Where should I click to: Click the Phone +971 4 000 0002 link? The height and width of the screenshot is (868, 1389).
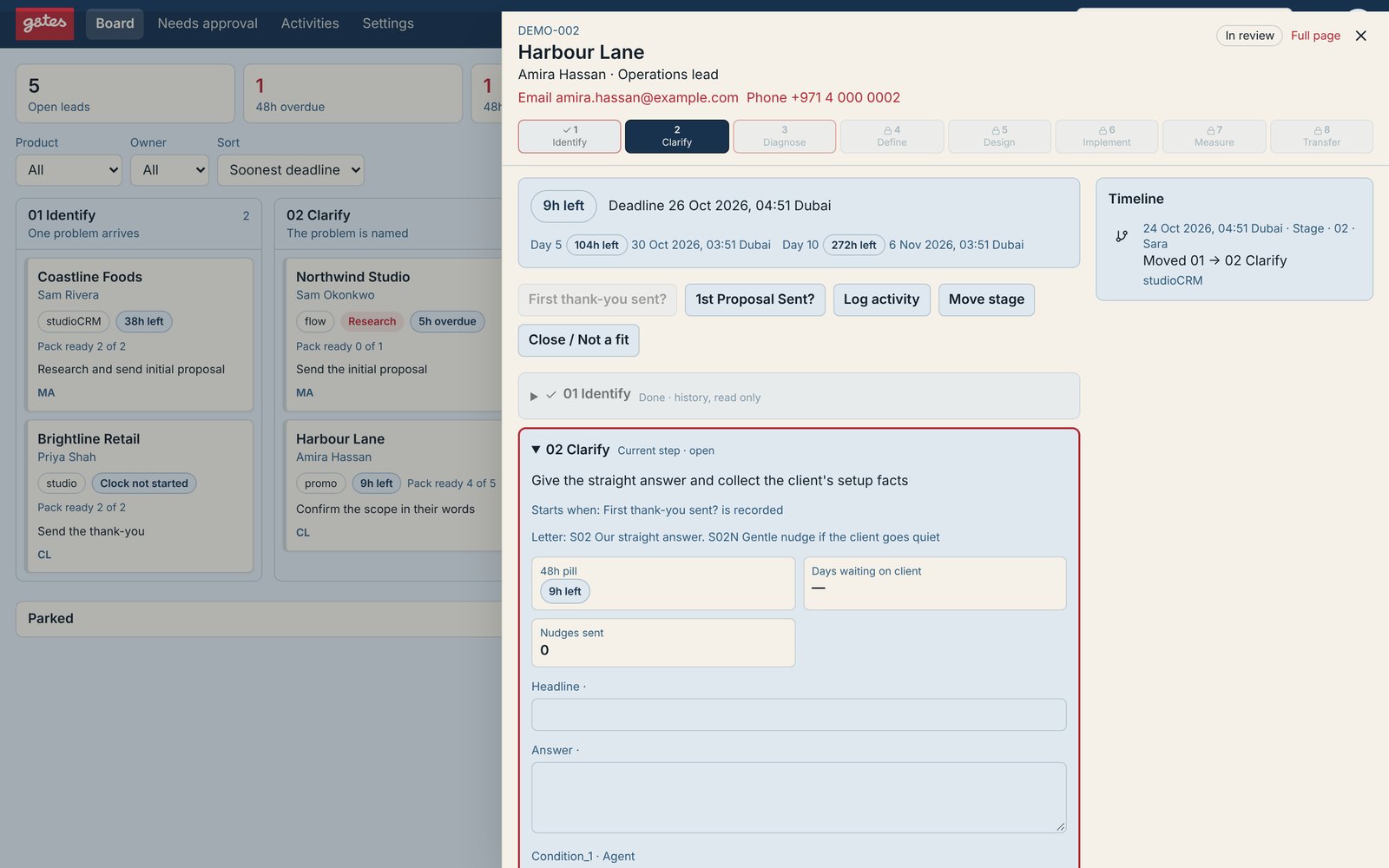pos(823,98)
